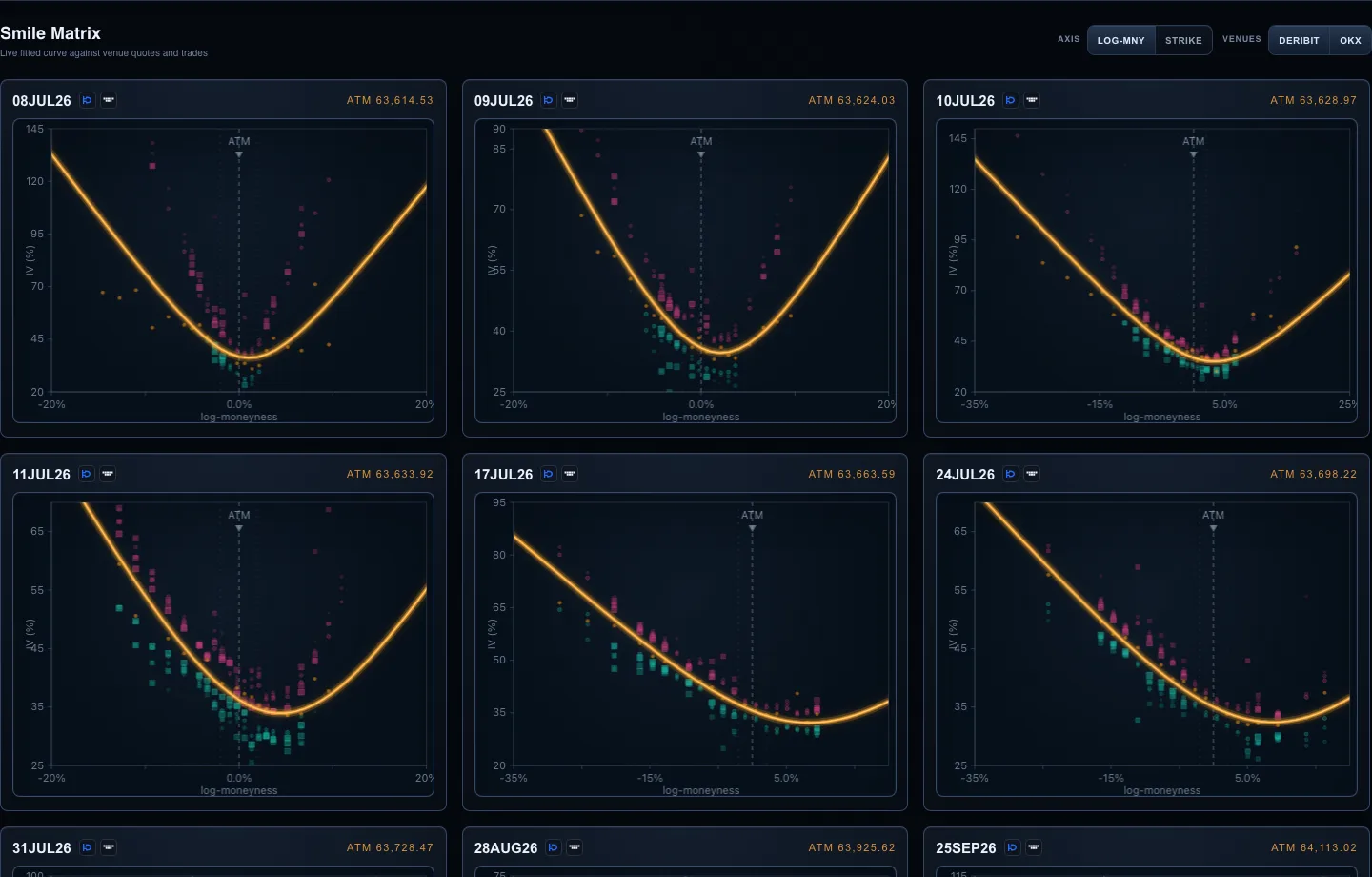1372x877 pixels.
Task: Switch axis to LOG-MNY
Action: pyautogui.click(x=1121, y=40)
